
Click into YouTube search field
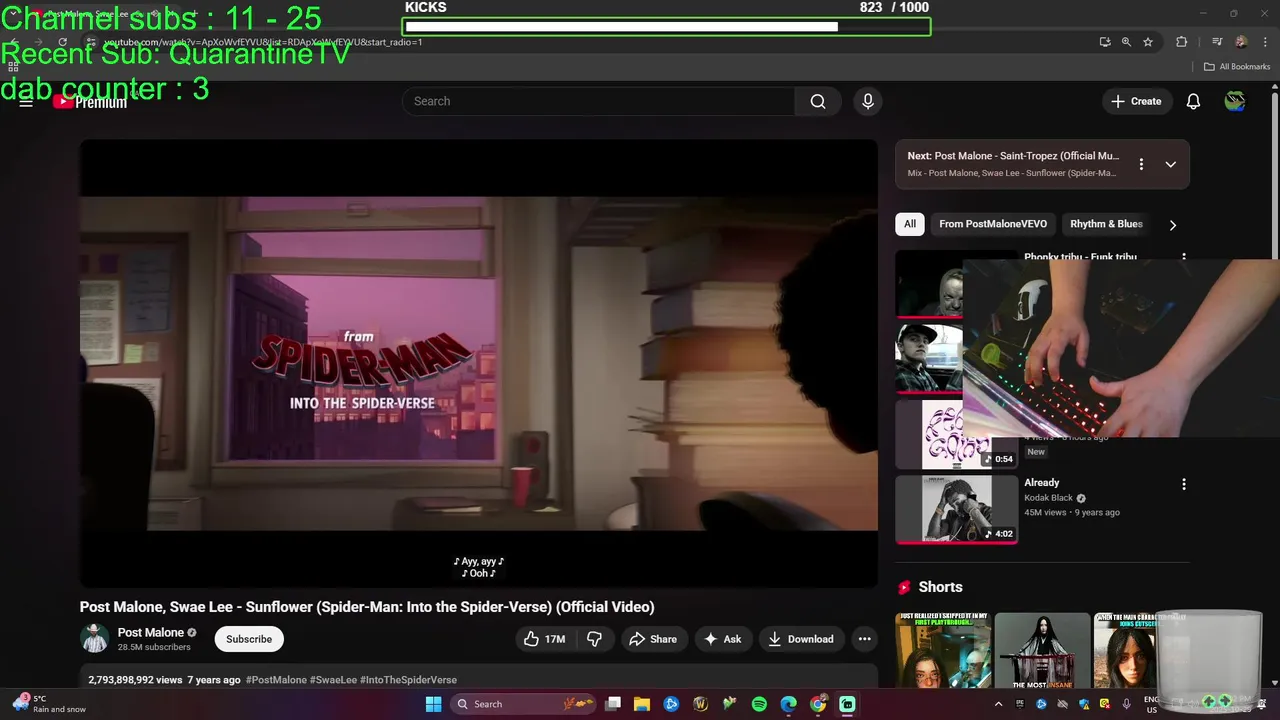tap(599, 101)
